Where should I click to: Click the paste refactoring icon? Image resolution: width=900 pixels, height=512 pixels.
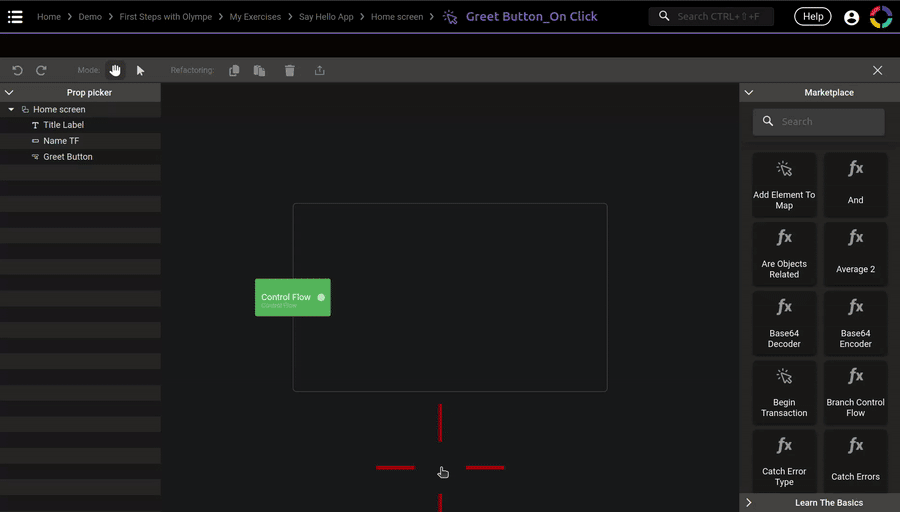pyautogui.click(x=259, y=71)
